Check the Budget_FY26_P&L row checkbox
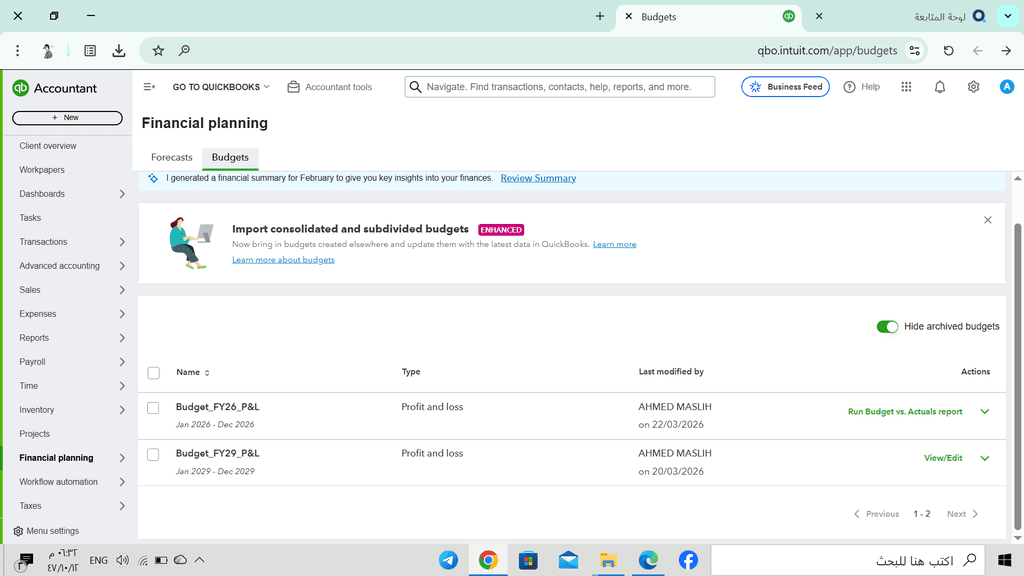This screenshot has width=1024, height=576. click(x=153, y=408)
